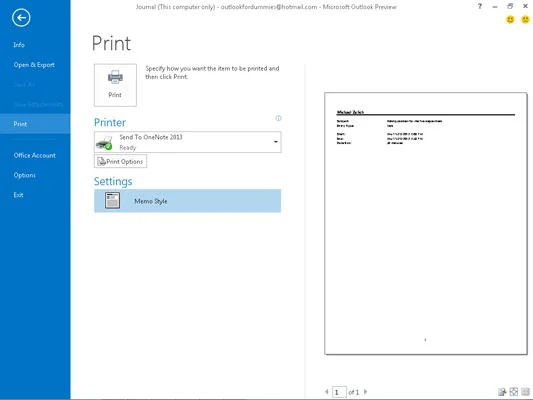Send a smile feedback with happy face

pyautogui.click(x=510, y=20)
